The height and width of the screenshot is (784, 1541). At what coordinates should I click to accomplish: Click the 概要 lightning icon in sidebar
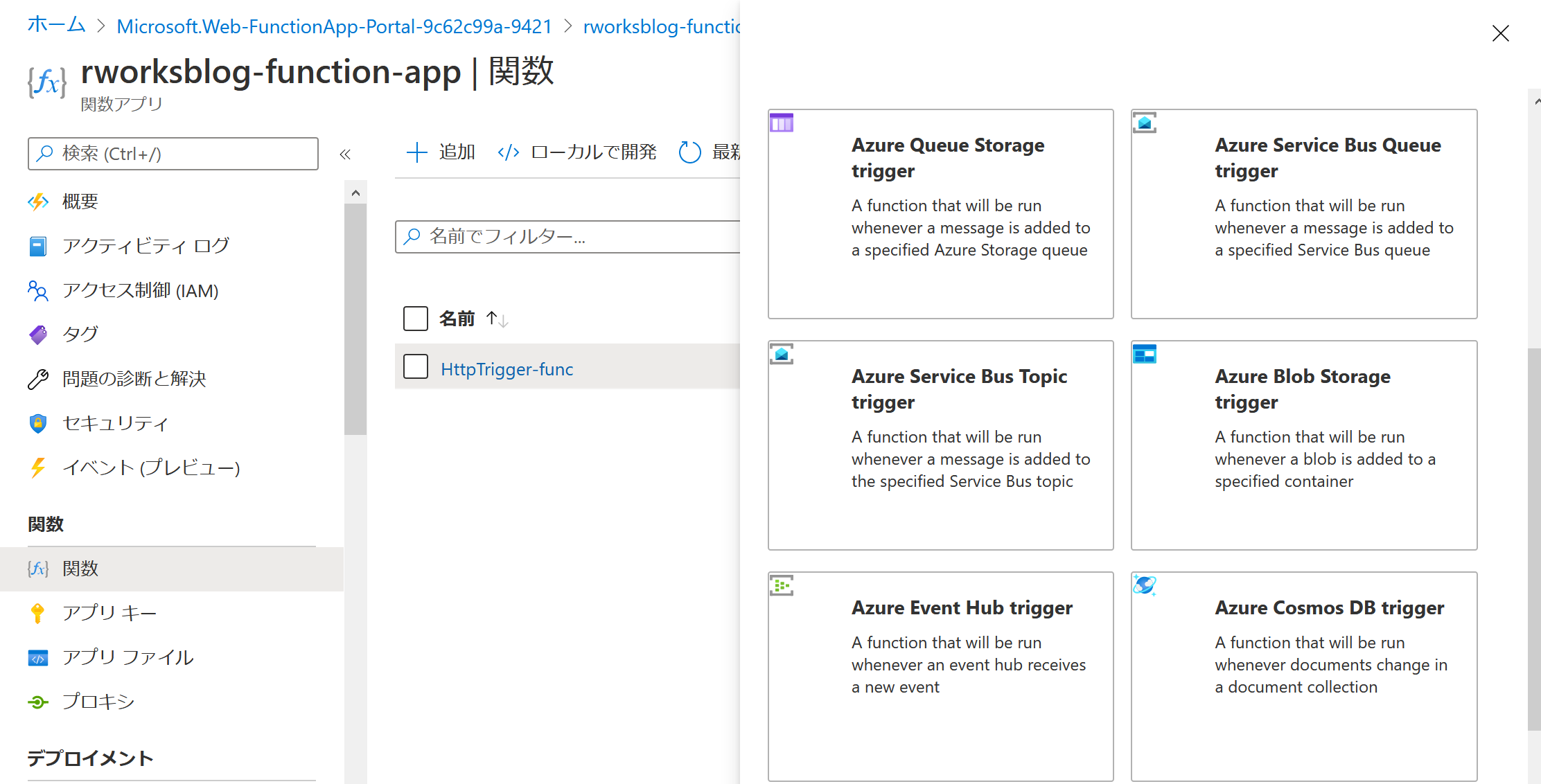tap(38, 202)
